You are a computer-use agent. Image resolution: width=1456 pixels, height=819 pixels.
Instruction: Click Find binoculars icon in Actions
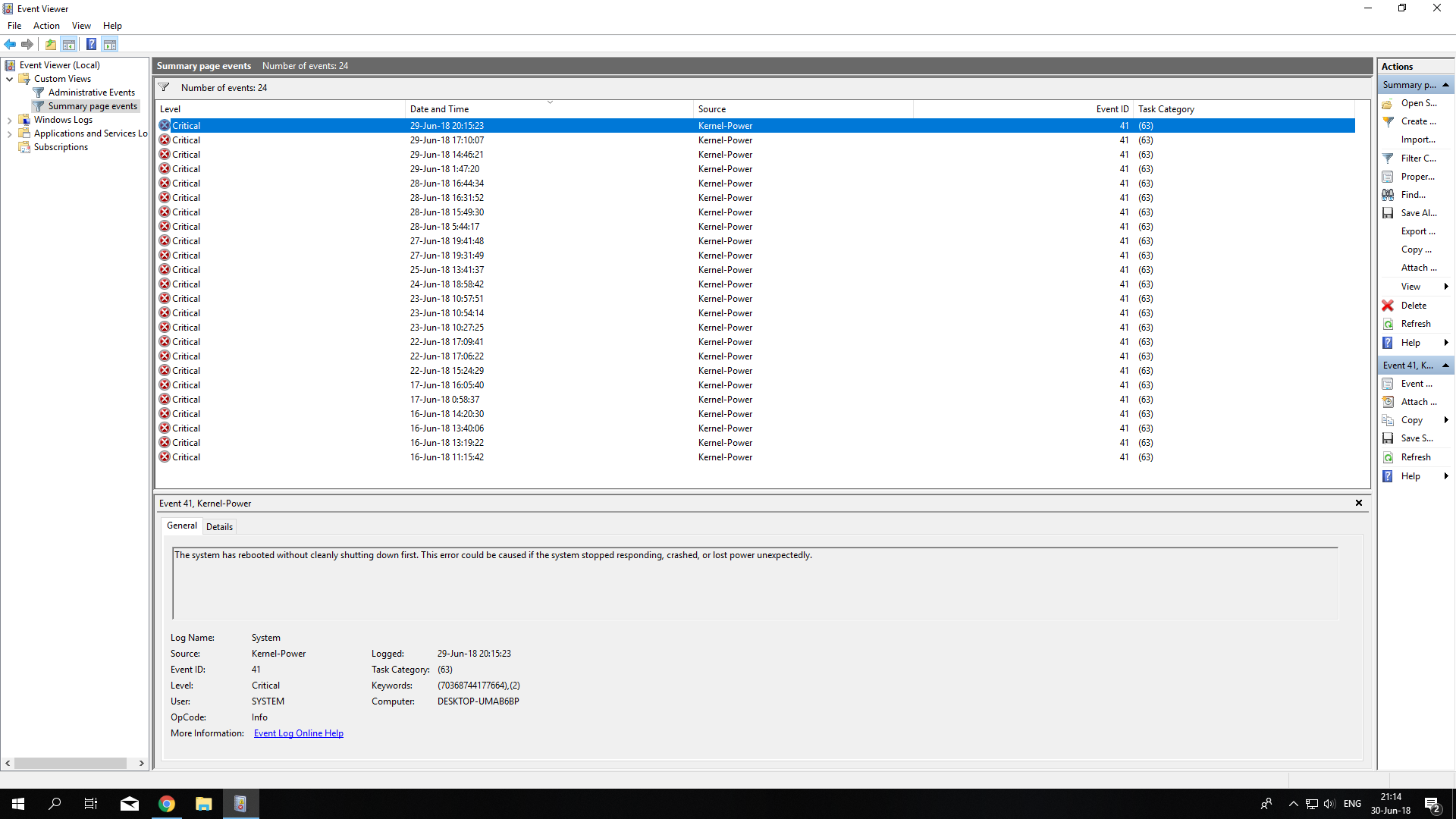[x=1388, y=195]
